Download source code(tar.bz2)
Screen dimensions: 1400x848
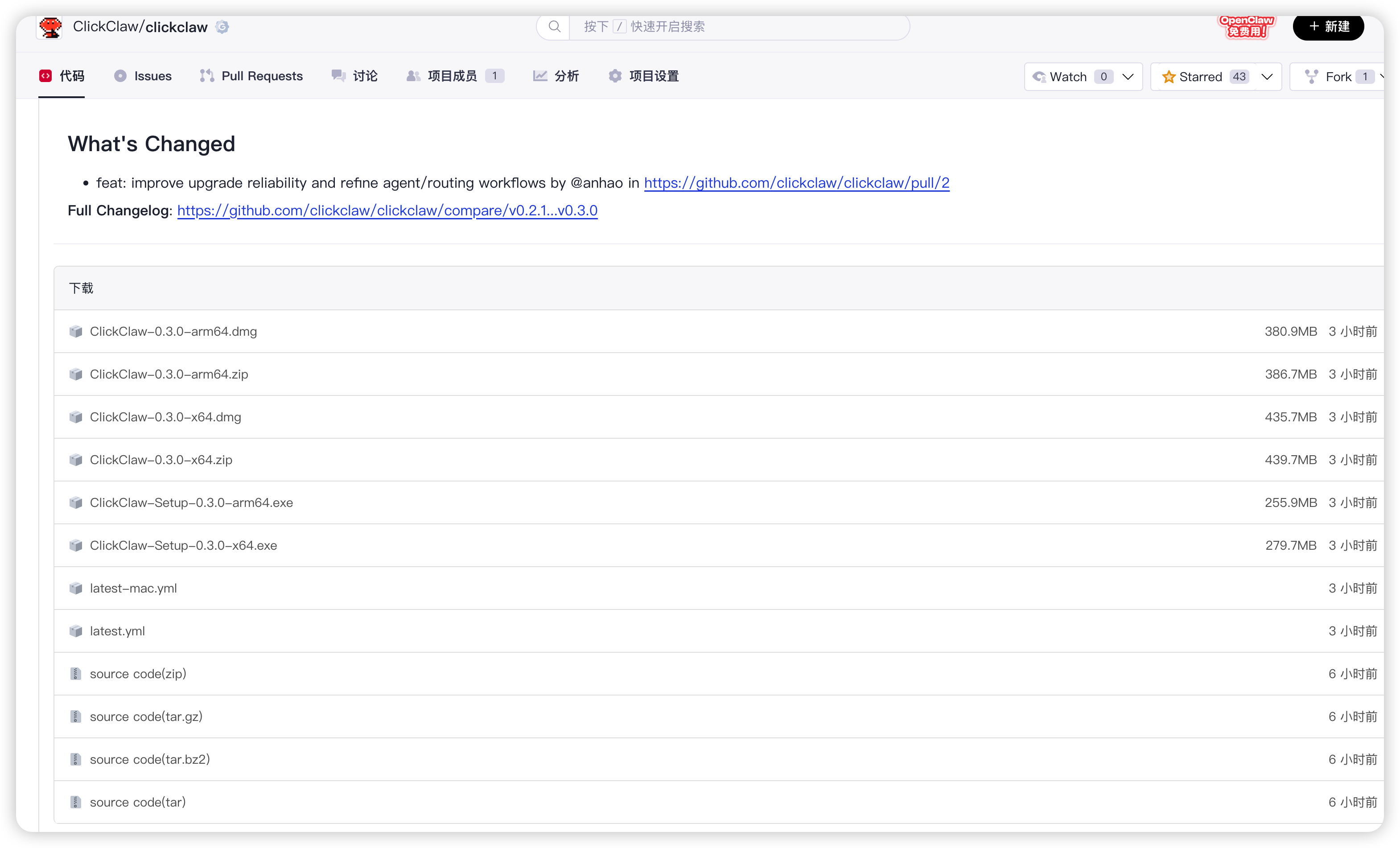pos(150,759)
